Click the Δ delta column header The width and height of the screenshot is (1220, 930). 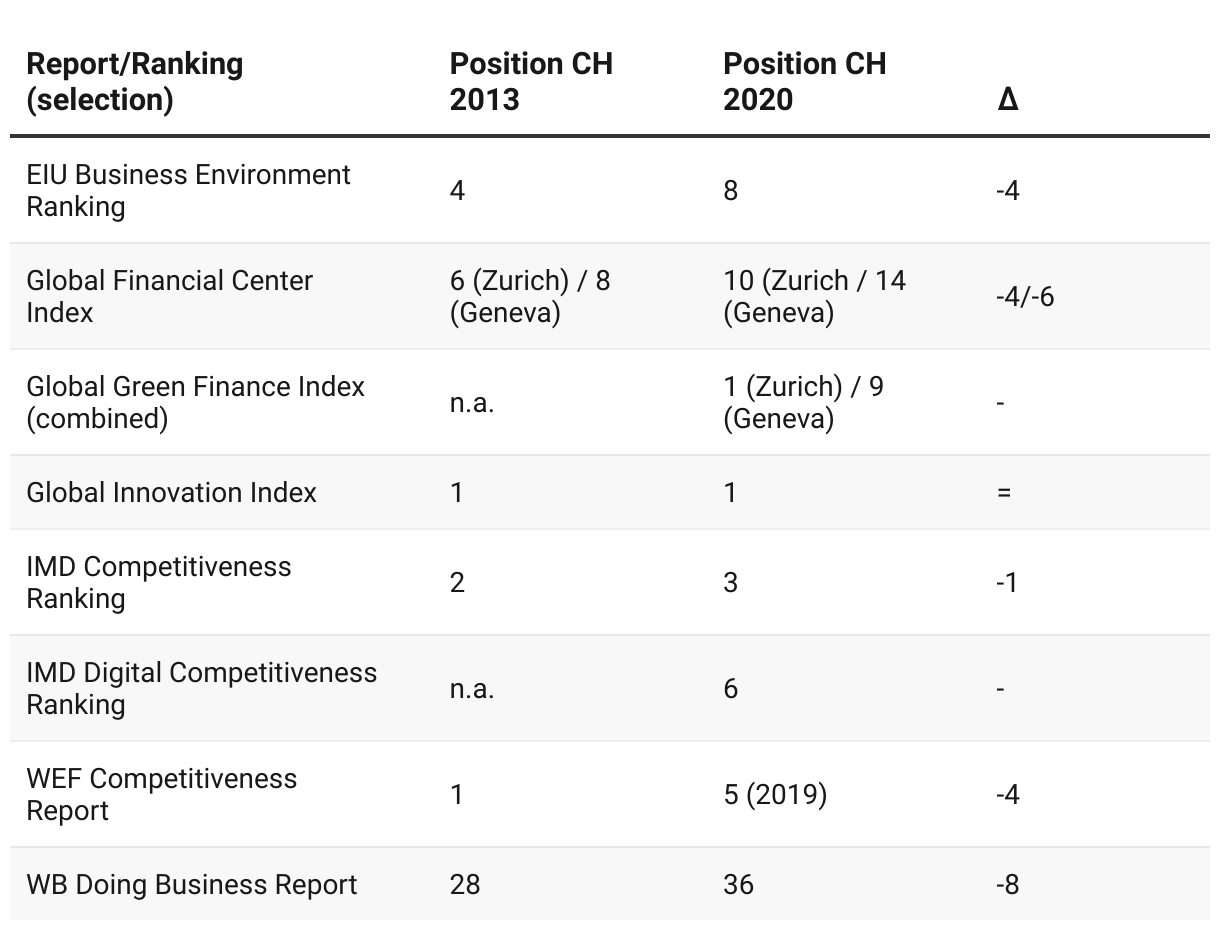coord(1008,99)
